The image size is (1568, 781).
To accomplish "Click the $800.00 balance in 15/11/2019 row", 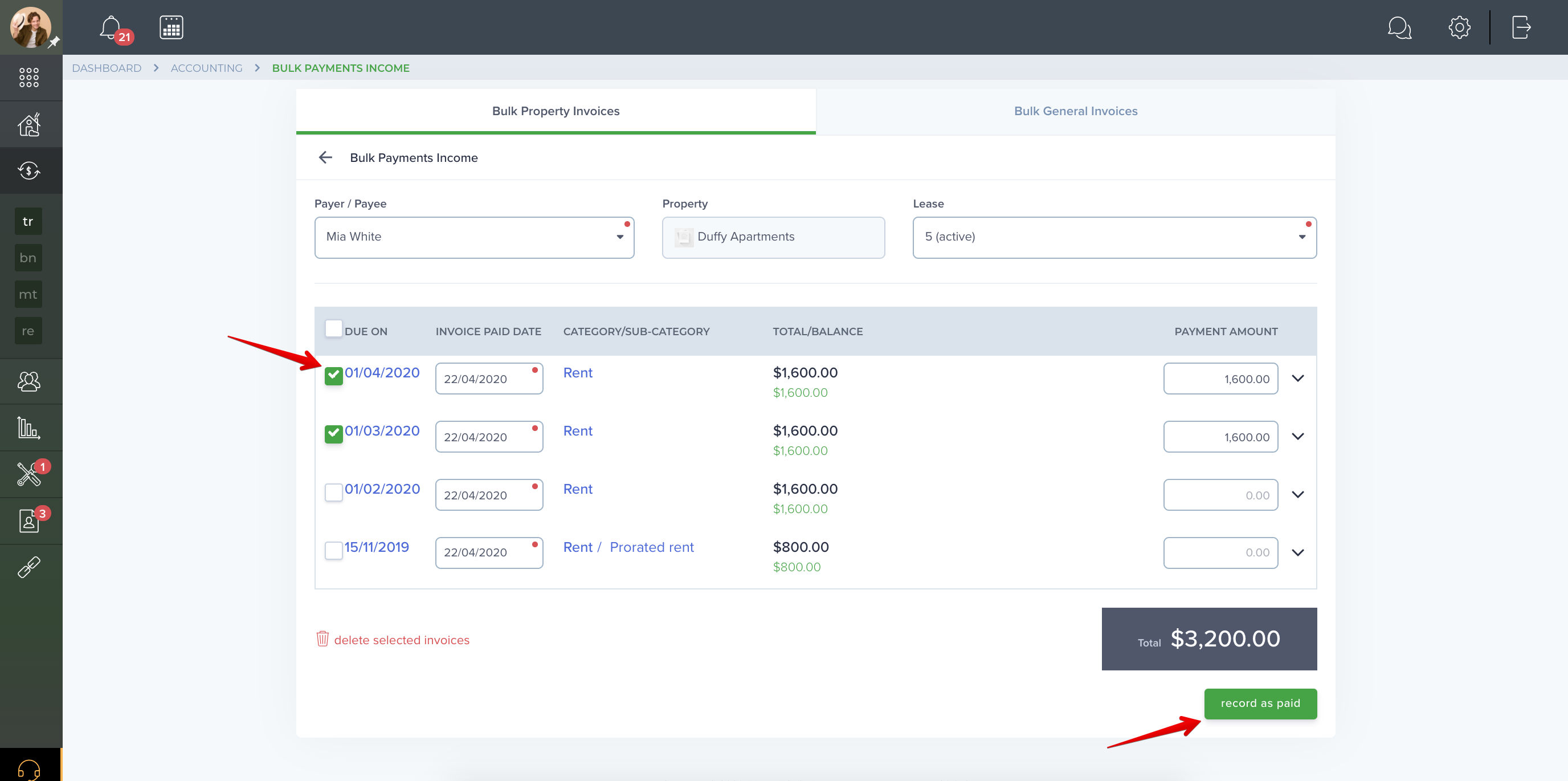I will click(796, 567).
